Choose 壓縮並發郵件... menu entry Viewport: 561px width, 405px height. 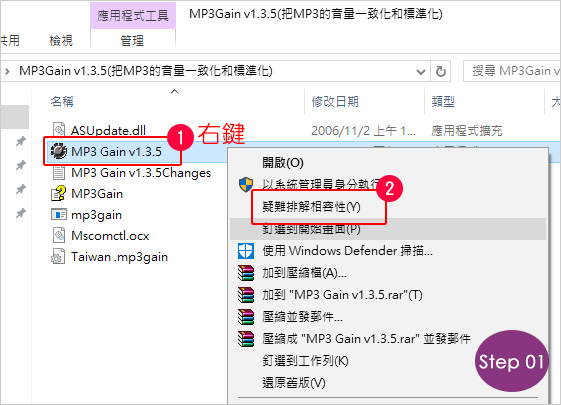[387, 317]
